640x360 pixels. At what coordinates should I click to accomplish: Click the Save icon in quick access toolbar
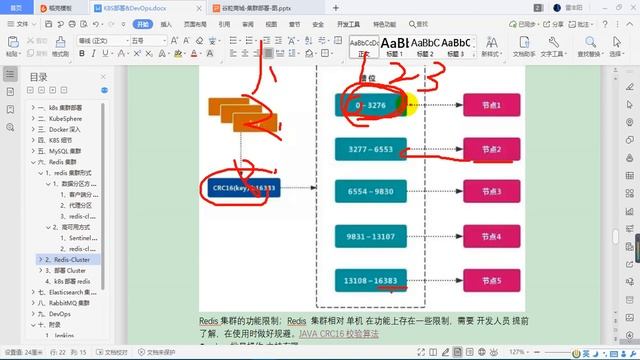(49, 24)
